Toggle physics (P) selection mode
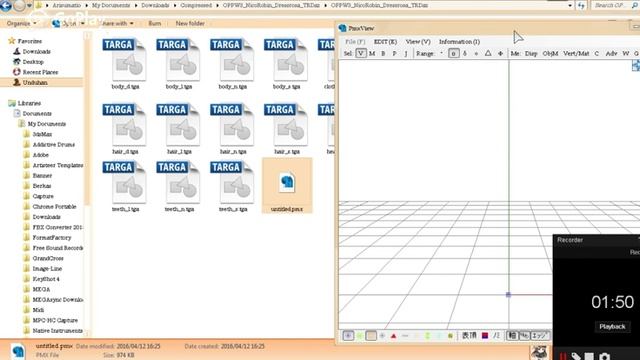 [394, 53]
